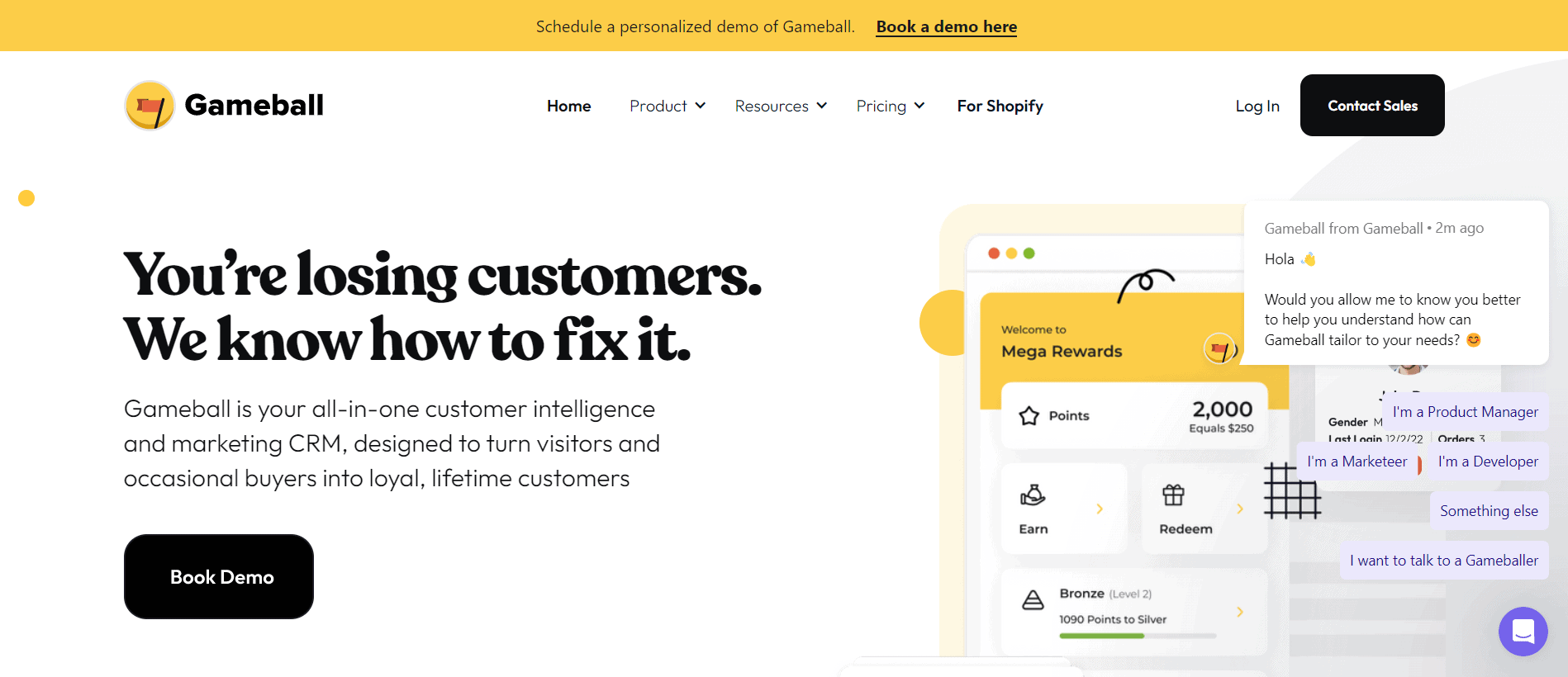Click the Redeem gift icon
This screenshot has height=677, width=1568.
tap(1173, 495)
